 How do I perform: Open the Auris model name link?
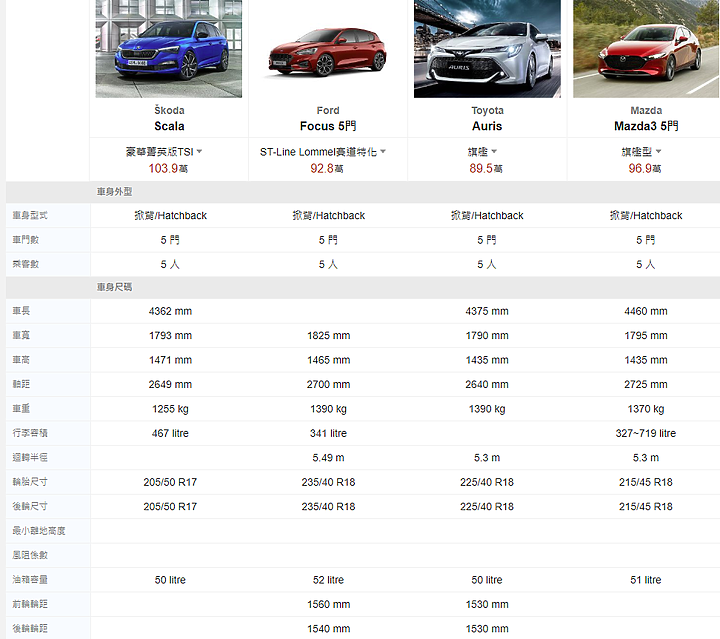[x=487, y=126]
